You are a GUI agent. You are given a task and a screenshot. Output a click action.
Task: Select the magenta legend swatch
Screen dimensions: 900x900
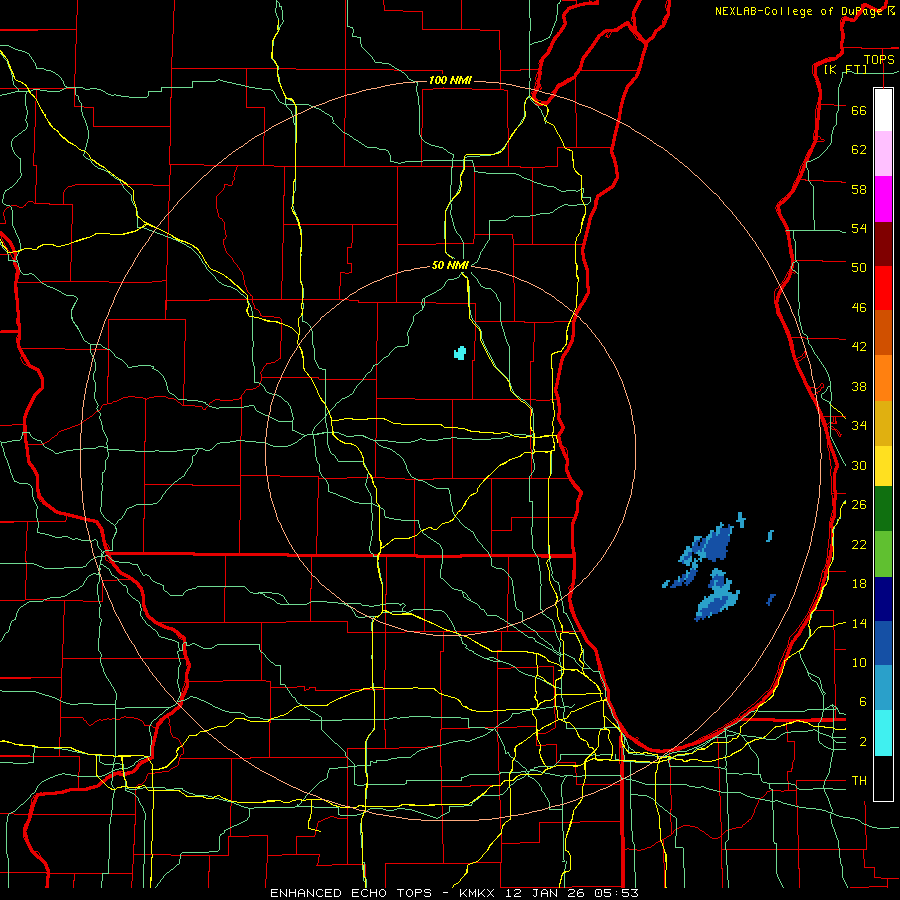pyautogui.click(x=883, y=199)
